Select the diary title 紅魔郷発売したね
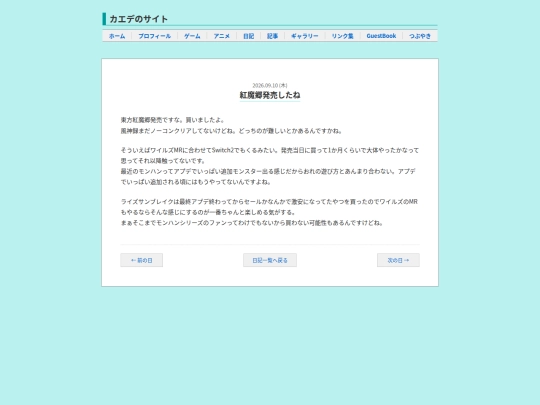 tap(270, 95)
